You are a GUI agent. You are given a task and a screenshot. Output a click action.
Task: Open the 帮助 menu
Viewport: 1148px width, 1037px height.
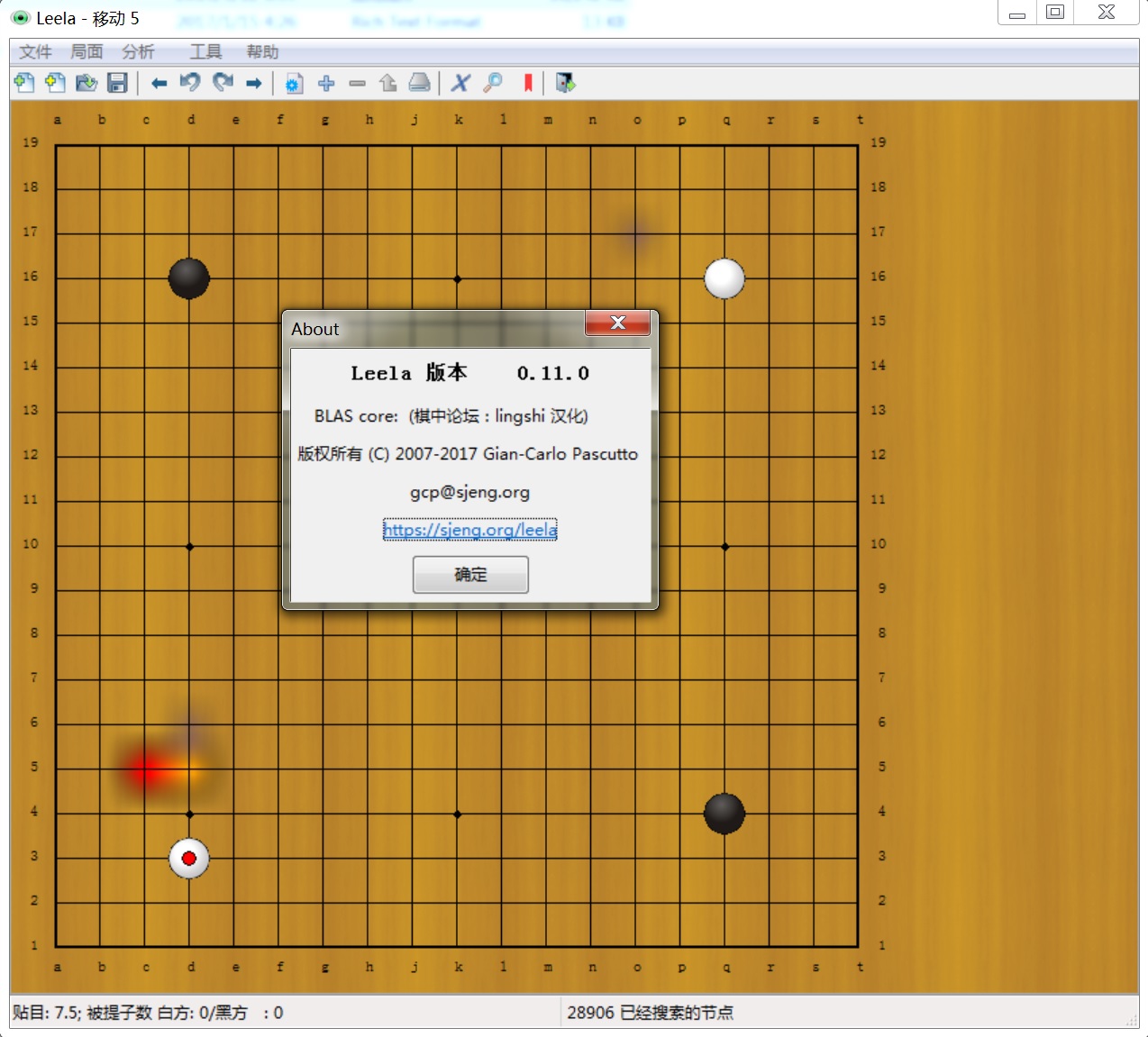[262, 52]
